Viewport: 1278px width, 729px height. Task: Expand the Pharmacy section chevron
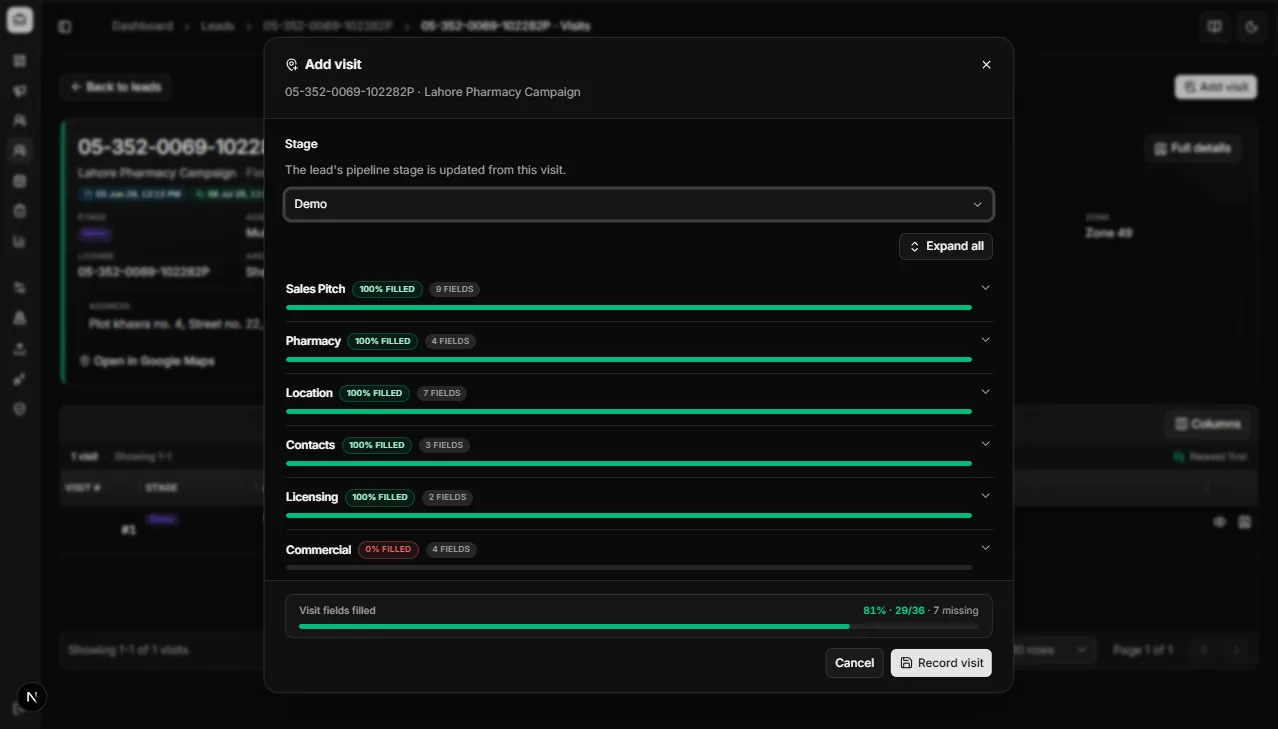pos(985,340)
